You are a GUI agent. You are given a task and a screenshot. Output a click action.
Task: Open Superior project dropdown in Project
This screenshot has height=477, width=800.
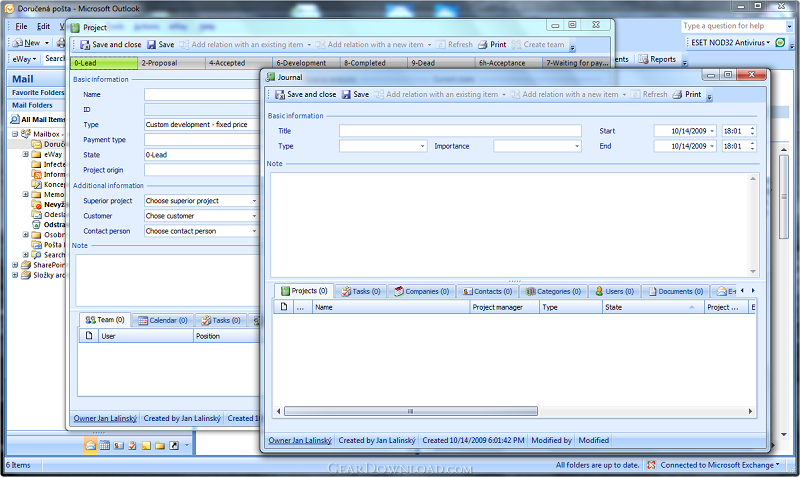coord(254,201)
